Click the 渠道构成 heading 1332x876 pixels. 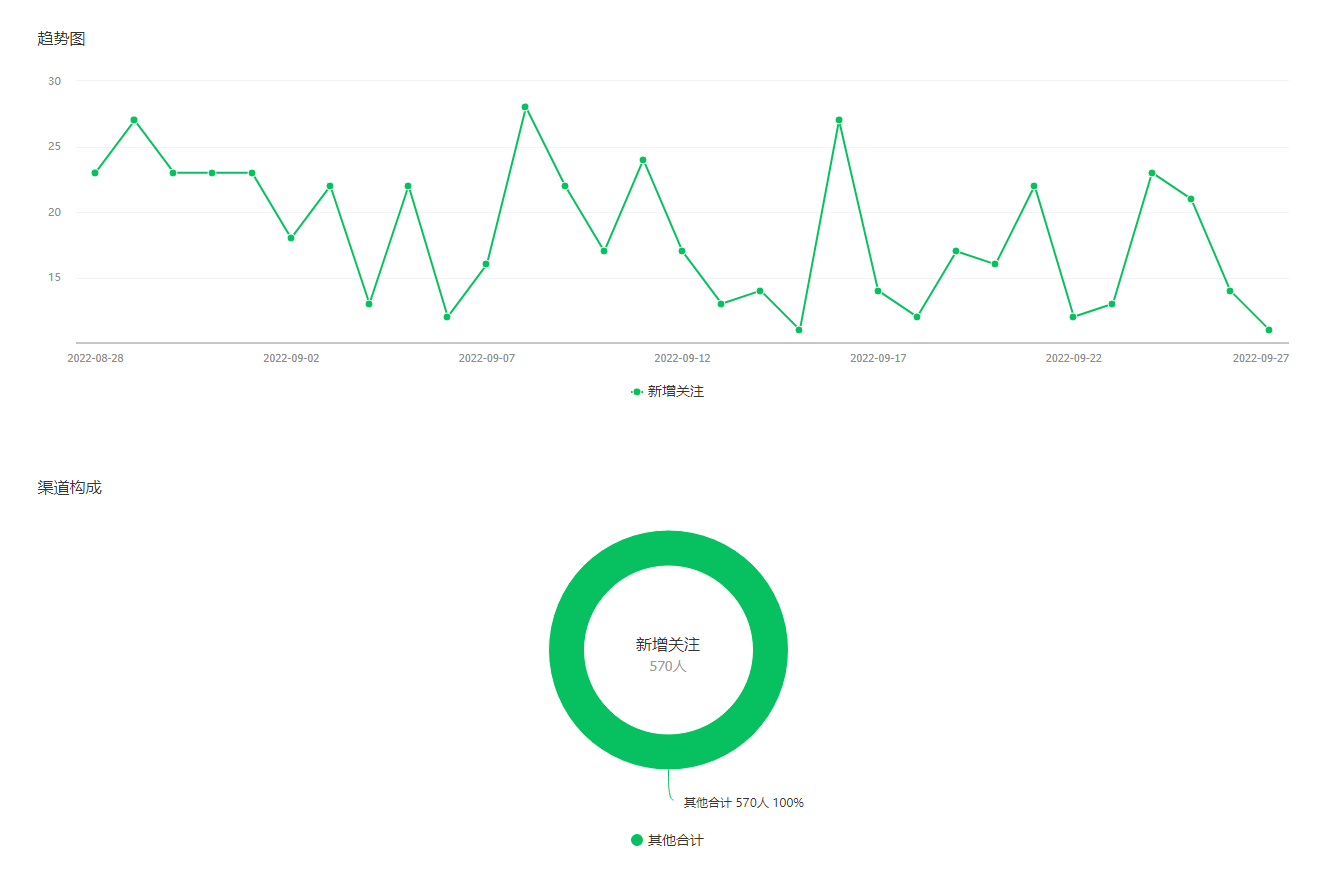[69, 488]
